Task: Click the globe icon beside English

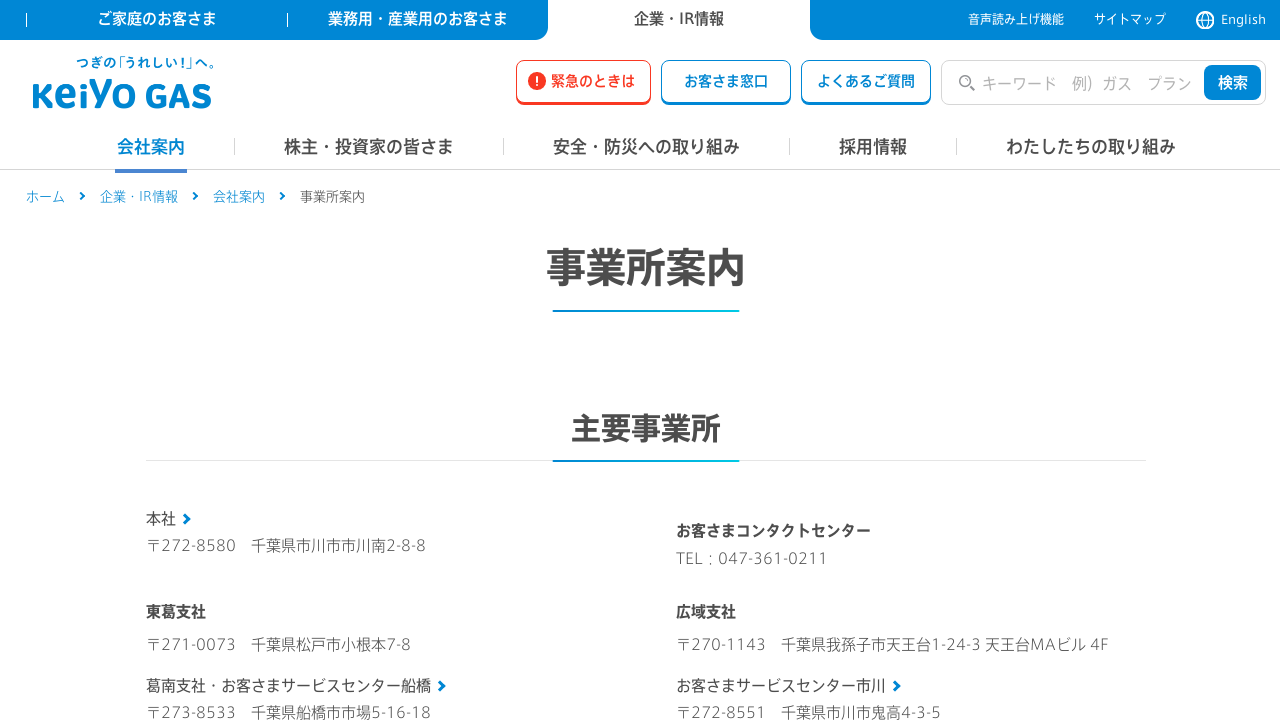Action: click(x=1205, y=20)
